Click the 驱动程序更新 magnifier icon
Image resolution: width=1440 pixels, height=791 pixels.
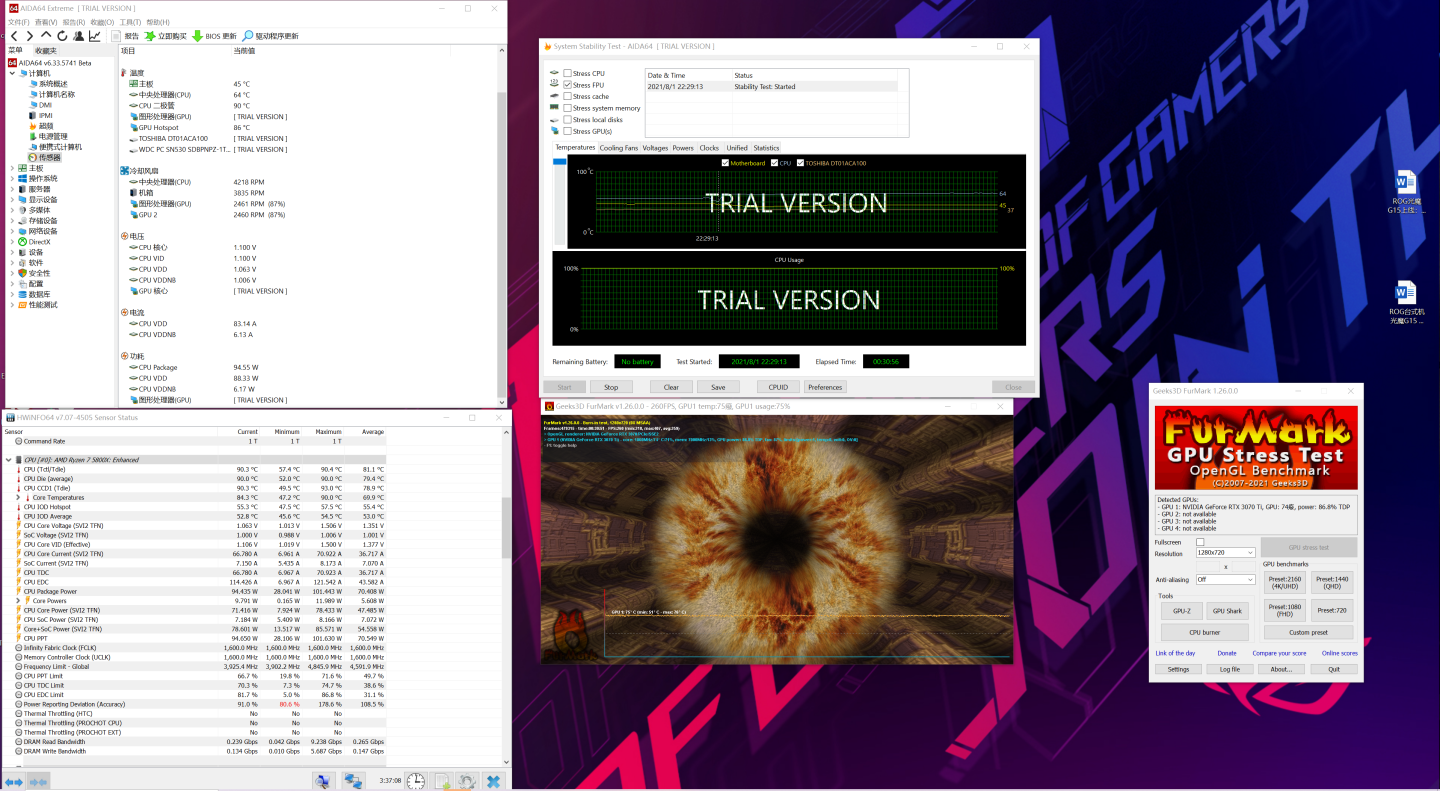[x=247, y=36]
